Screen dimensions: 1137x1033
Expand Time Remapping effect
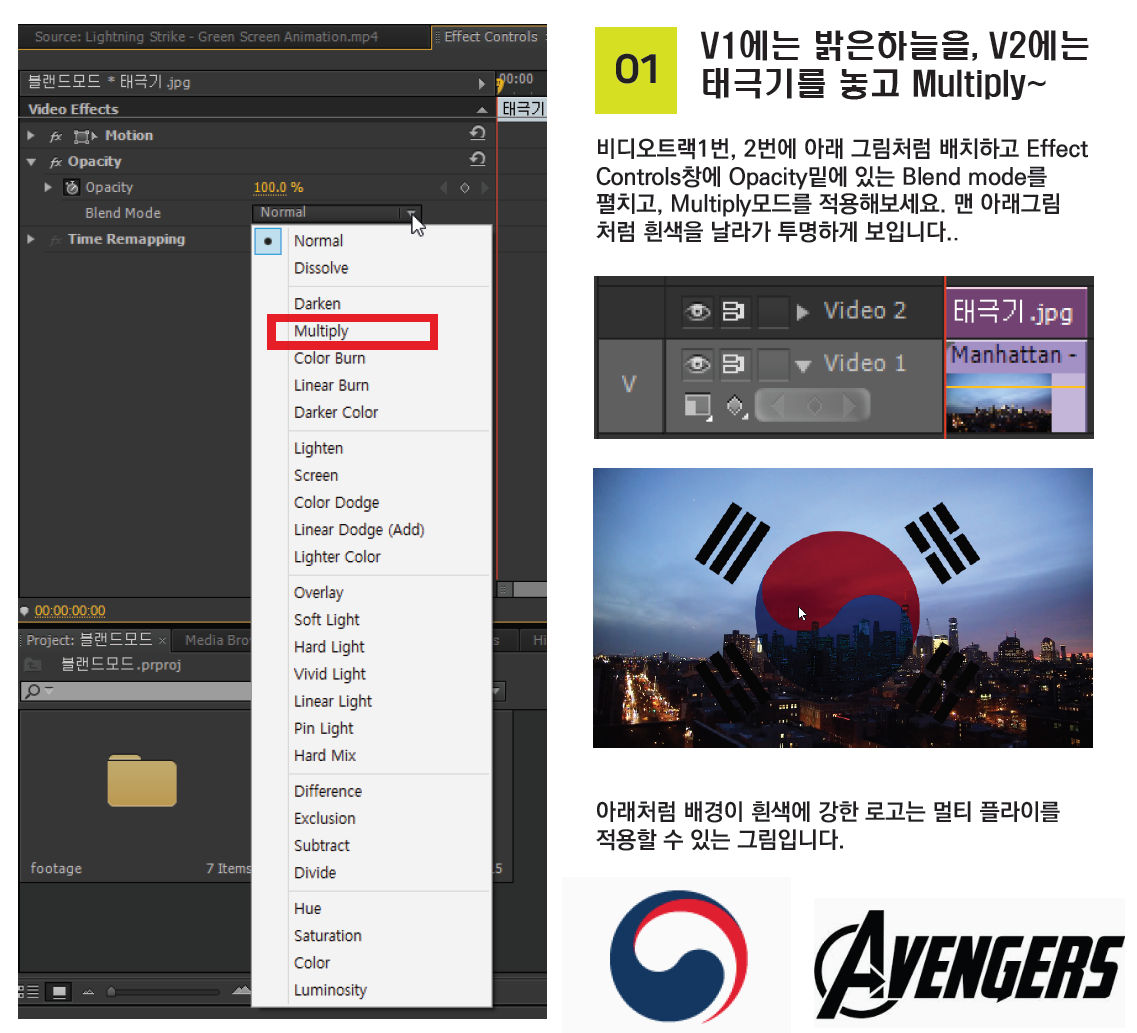(x=30, y=238)
